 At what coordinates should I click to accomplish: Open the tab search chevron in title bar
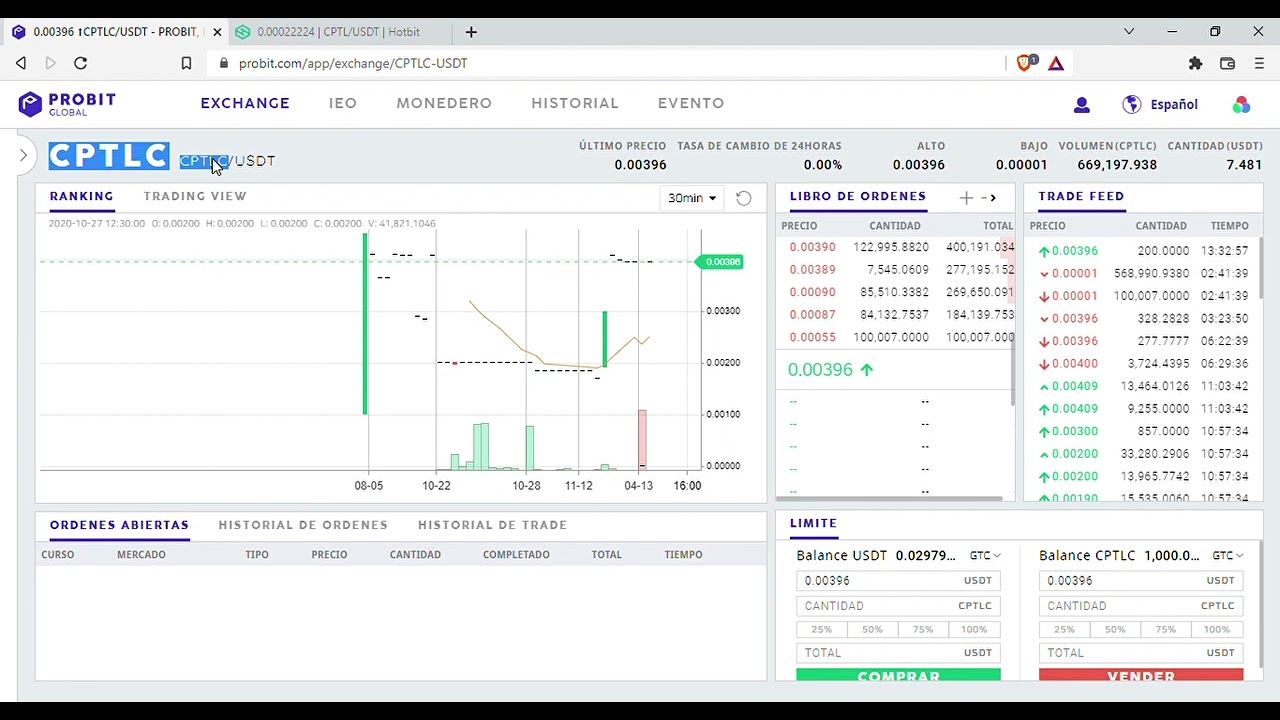(1129, 32)
